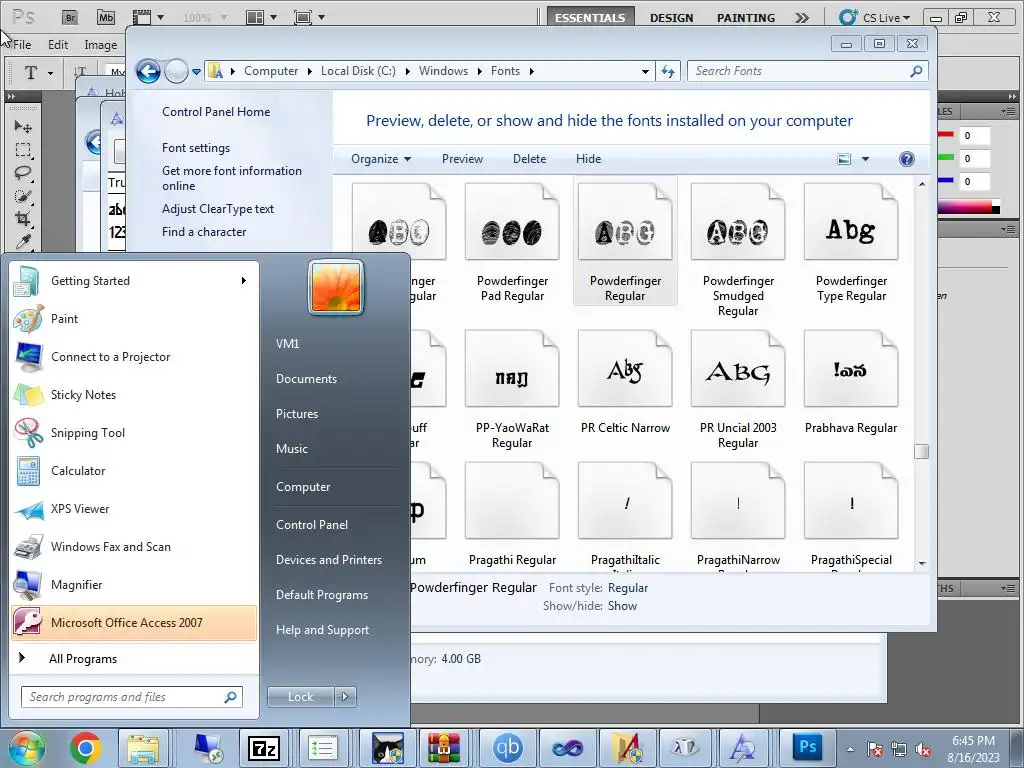This screenshot has height=768, width=1024.
Task: Open Devices and Printers in Start menu
Action: pos(328,560)
